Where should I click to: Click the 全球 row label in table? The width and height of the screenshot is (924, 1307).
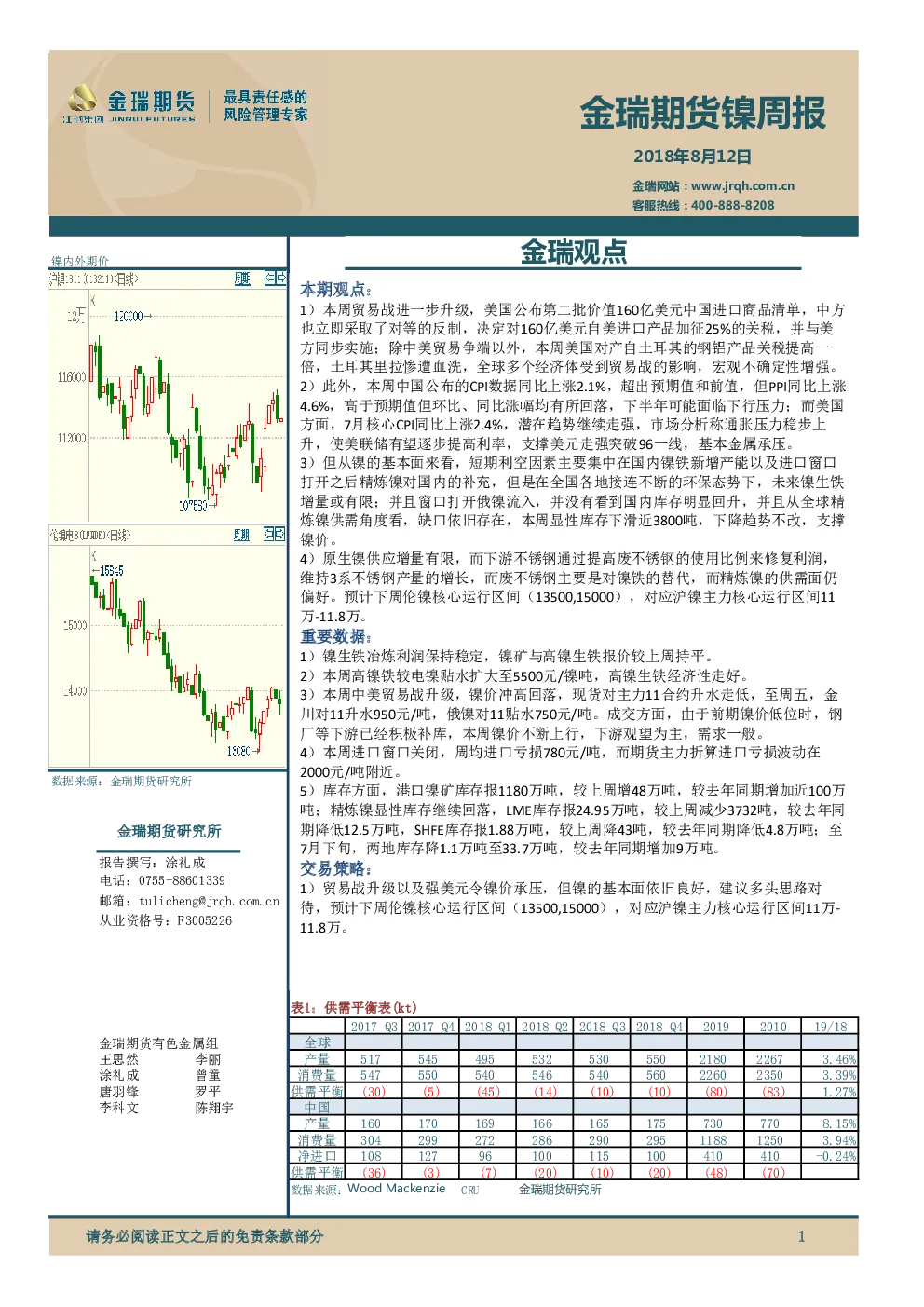point(318,1042)
